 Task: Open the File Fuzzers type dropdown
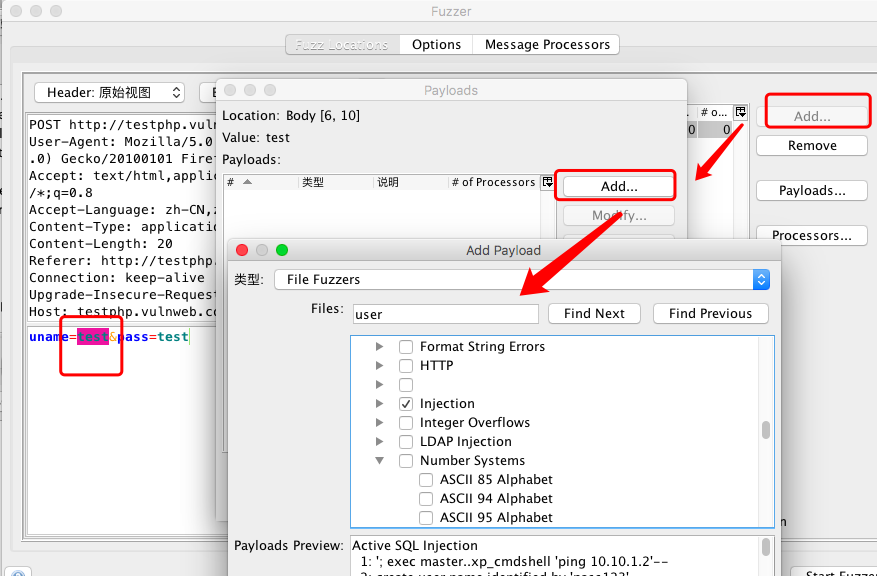click(522, 280)
